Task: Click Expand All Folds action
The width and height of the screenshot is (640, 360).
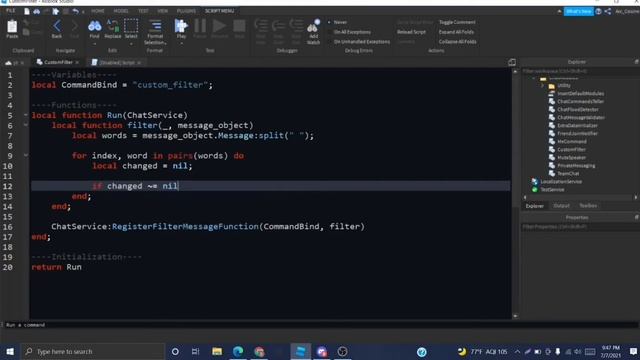Action: click(x=456, y=32)
